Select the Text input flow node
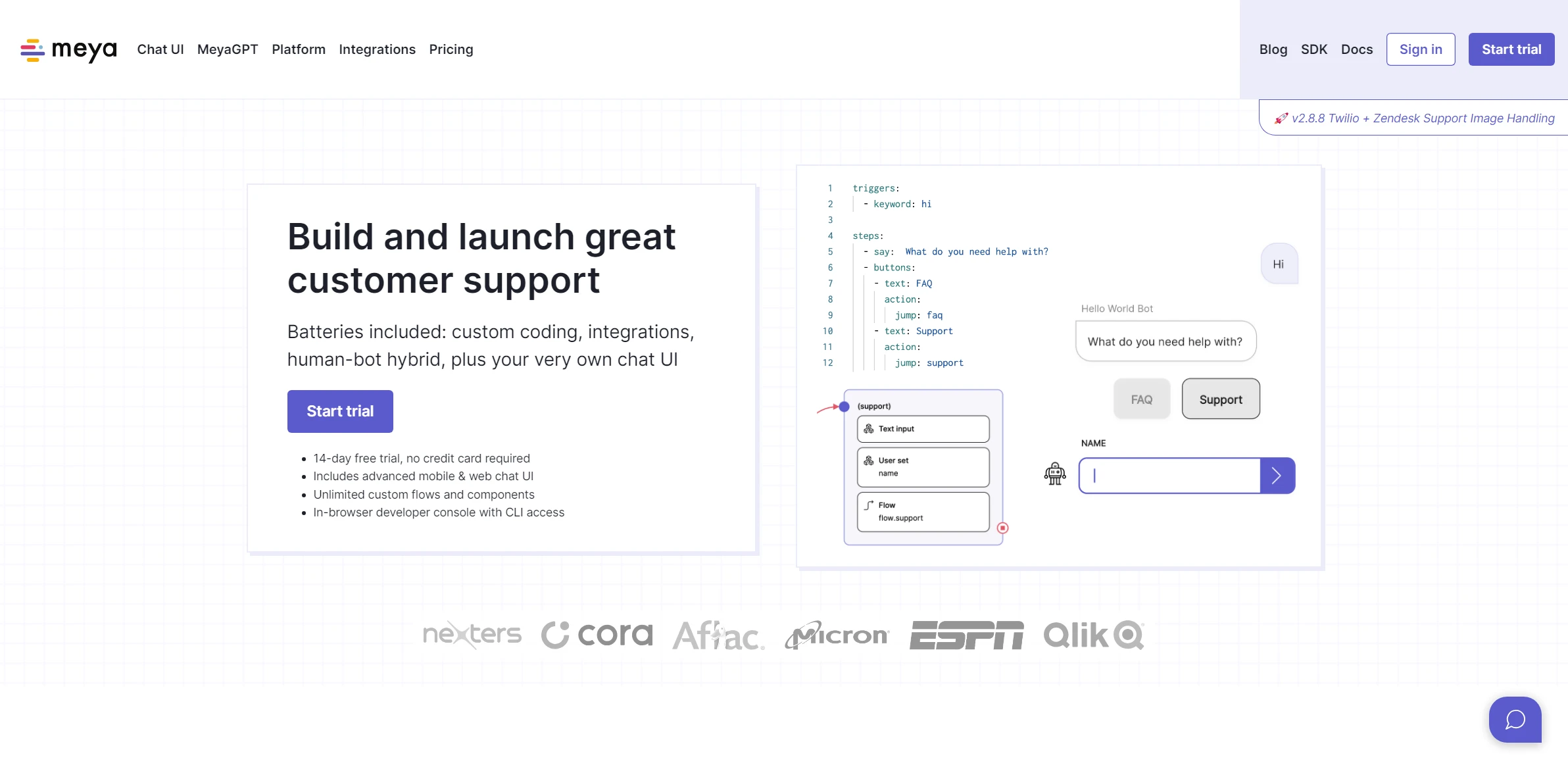The image size is (1568, 769). pos(923,429)
